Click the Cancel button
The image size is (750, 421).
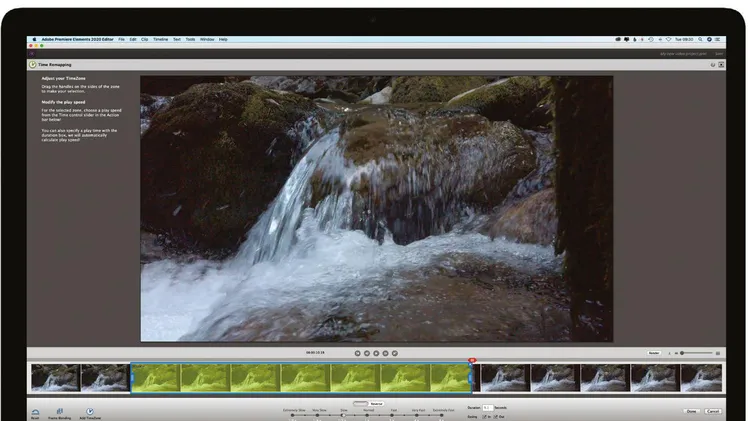(x=713, y=411)
